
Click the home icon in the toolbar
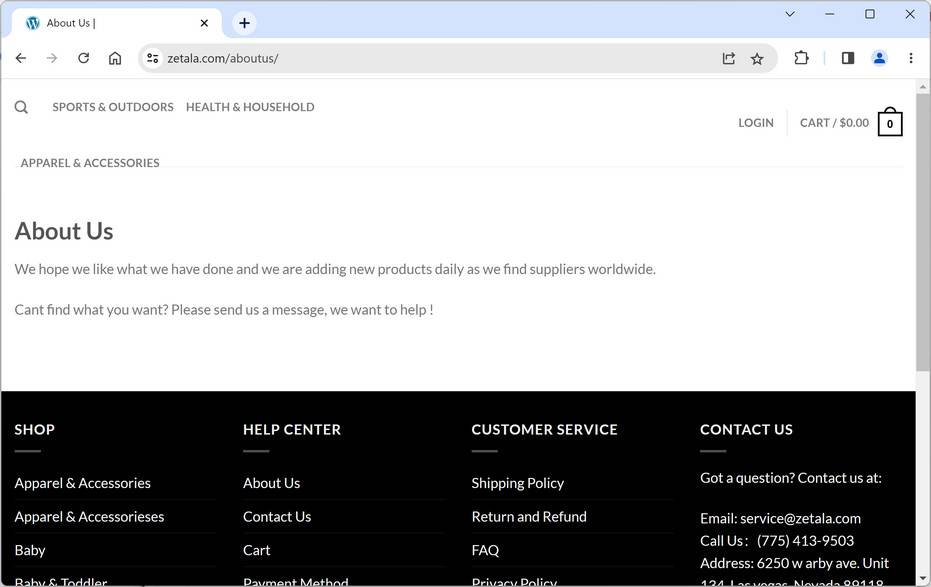[x=115, y=58]
